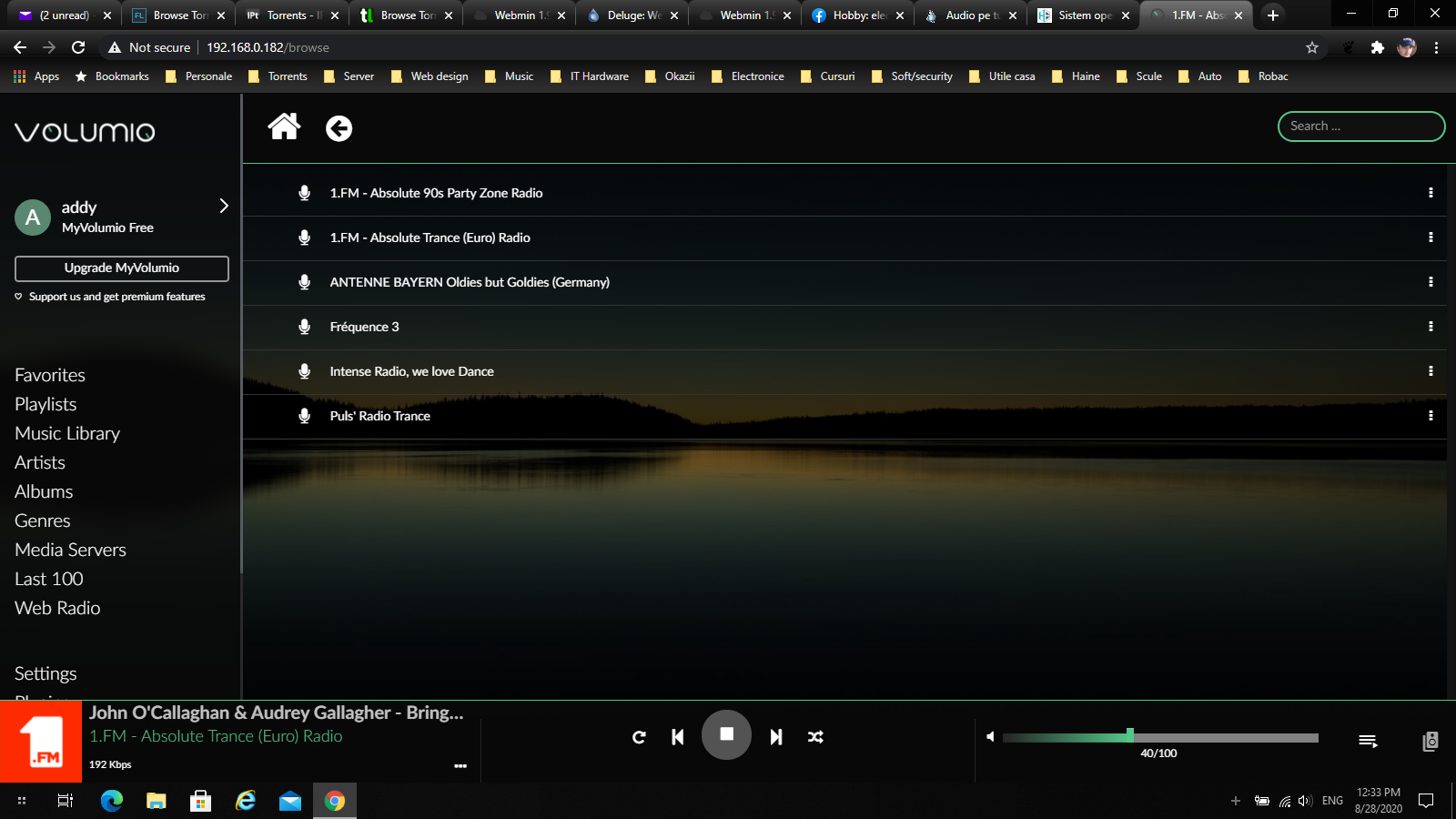The image size is (1456, 819).
Task: Toggle repeat playback mode
Action: pos(639,737)
